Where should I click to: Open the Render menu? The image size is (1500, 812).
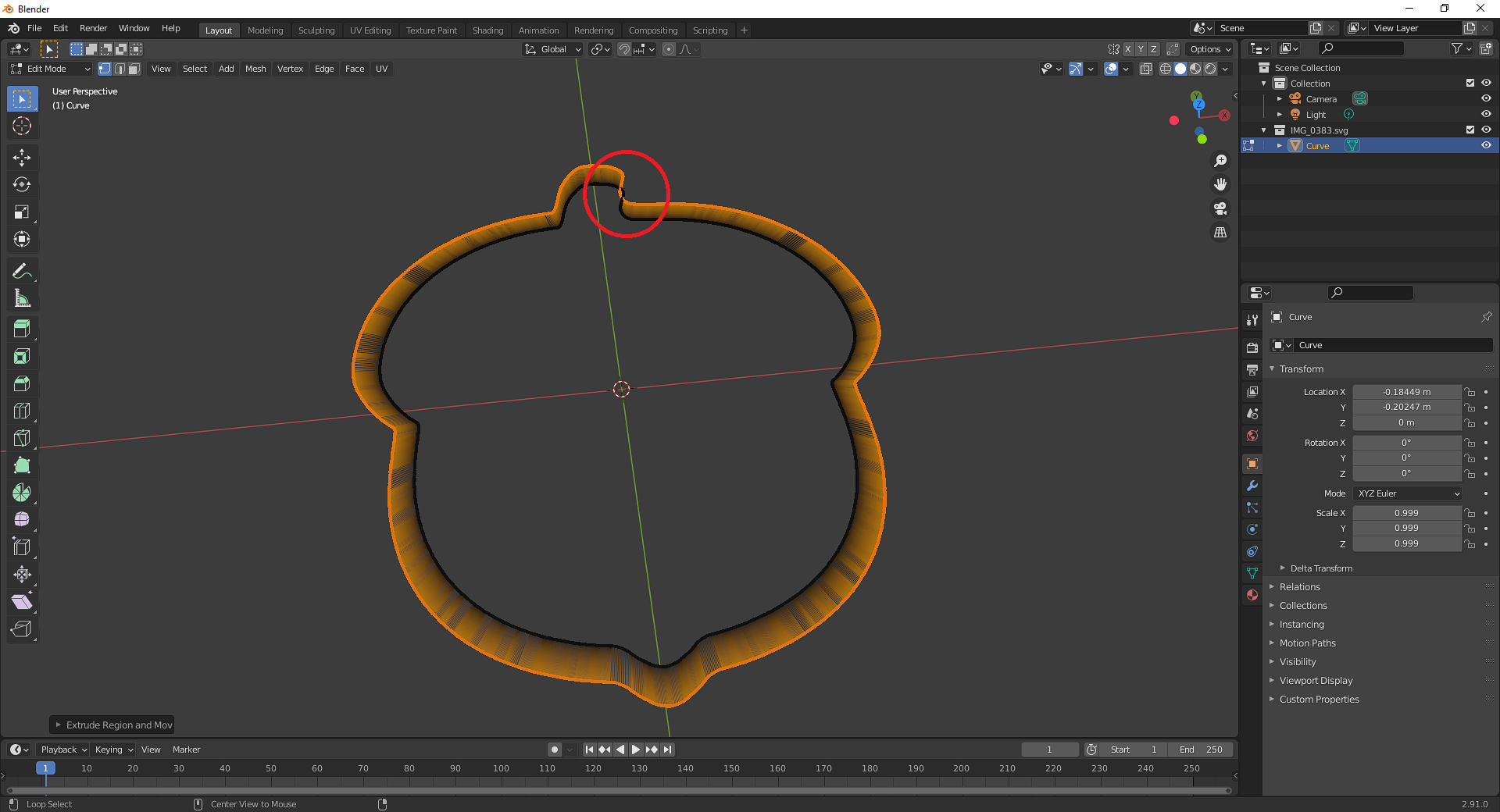click(93, 28)
